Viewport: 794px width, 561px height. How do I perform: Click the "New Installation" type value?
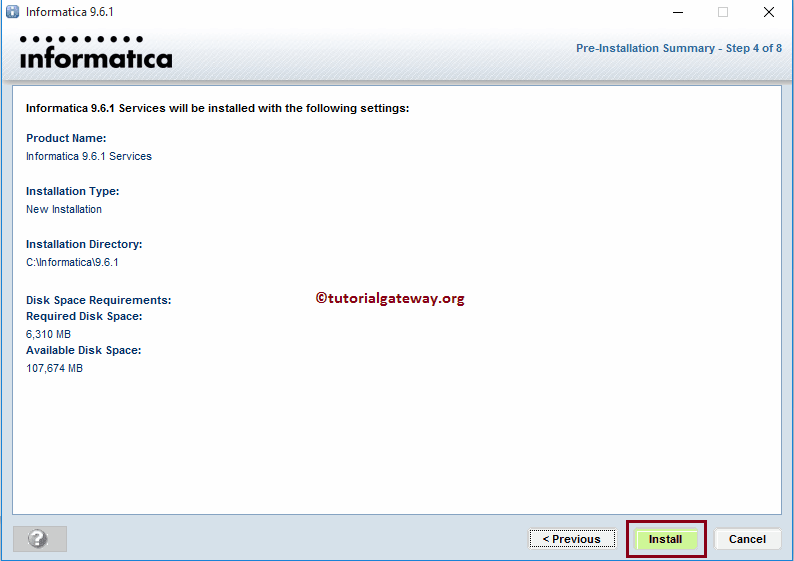coord(64,209)
